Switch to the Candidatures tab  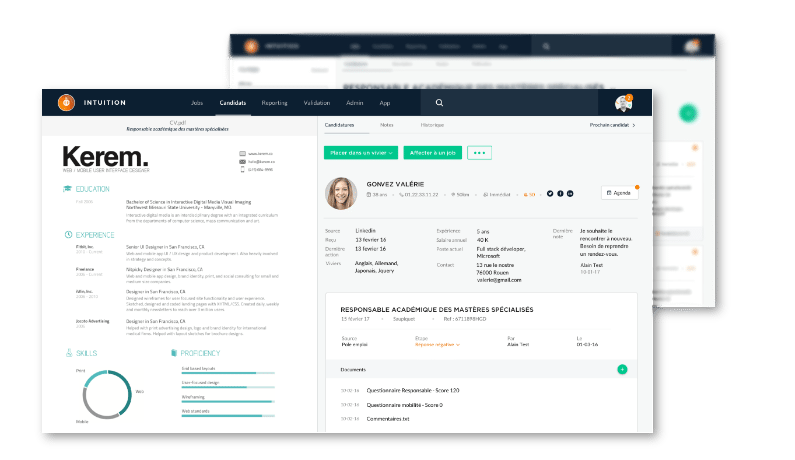(x=340, y=125)
